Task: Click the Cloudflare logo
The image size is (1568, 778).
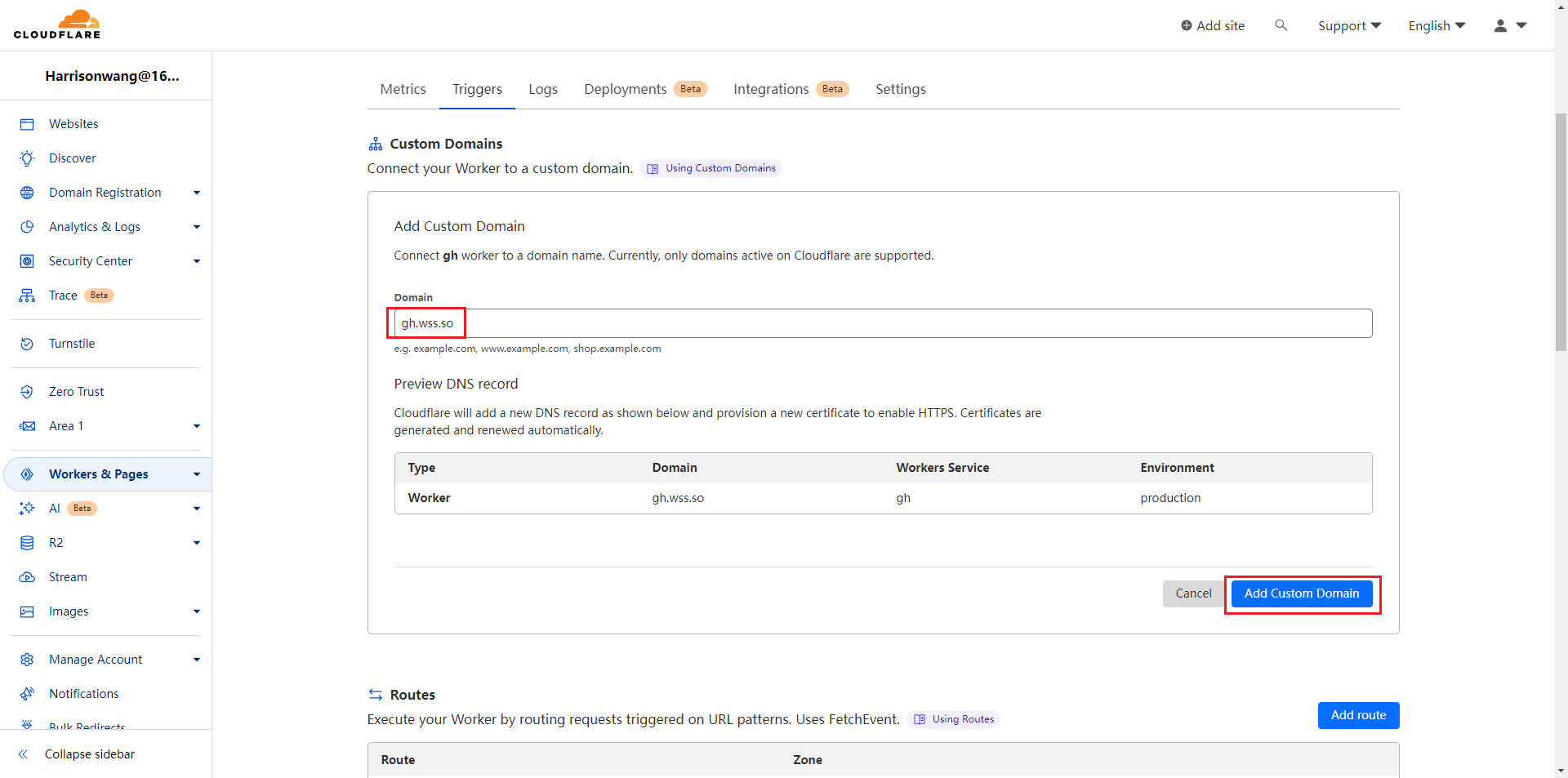Action: click(57, 24)
